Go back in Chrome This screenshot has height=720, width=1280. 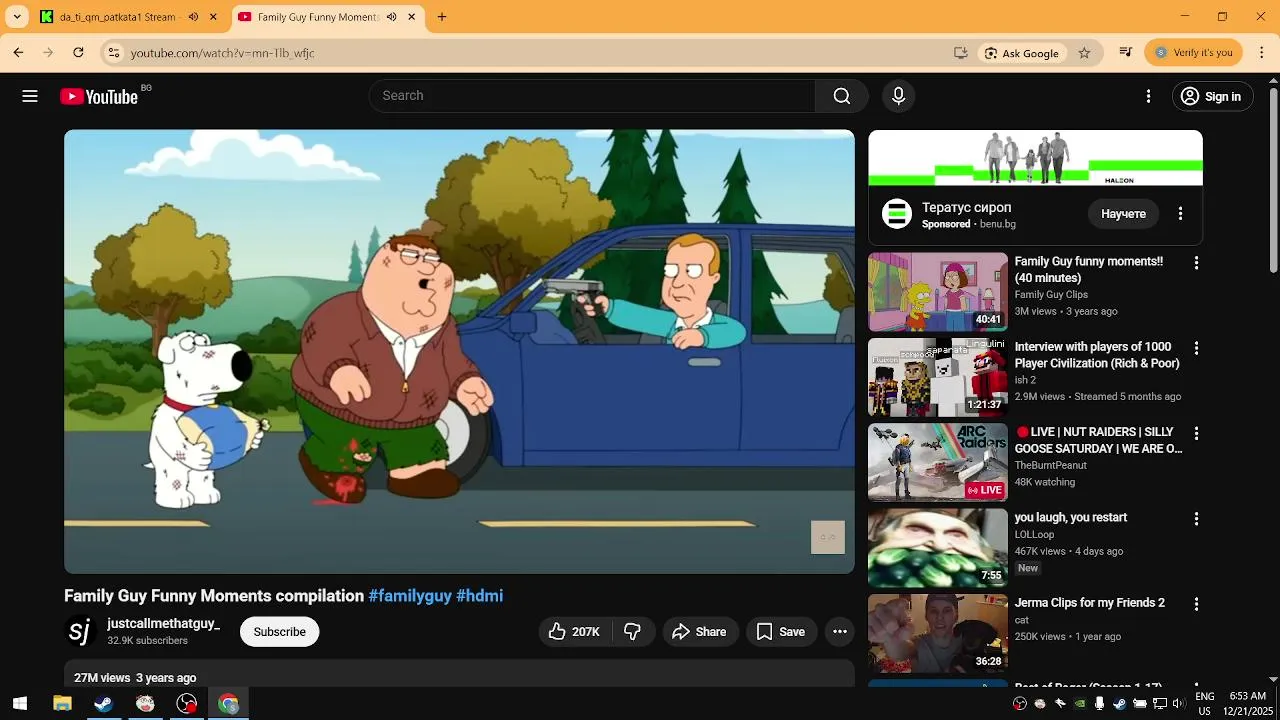coord(18,53)
